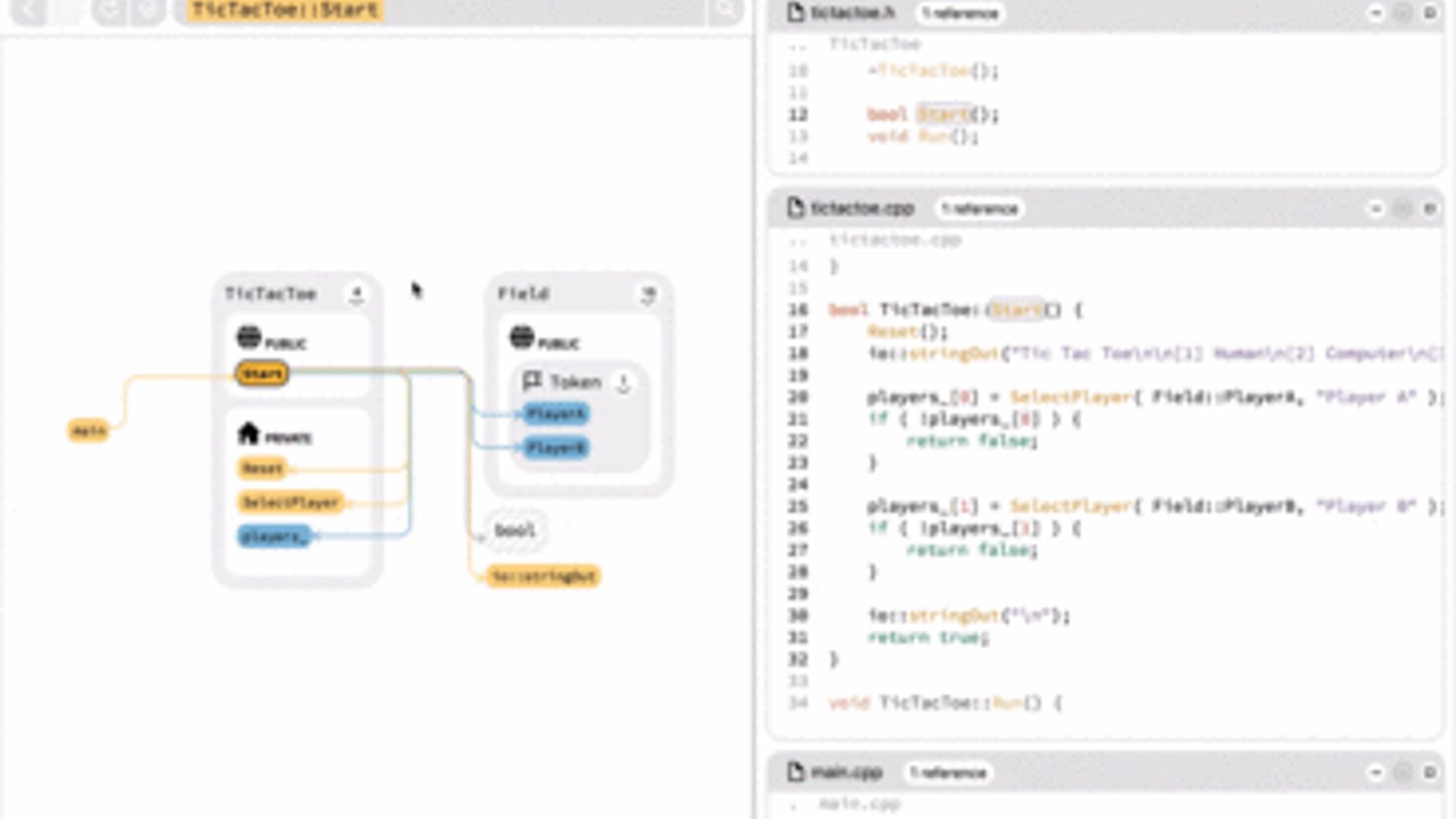
Task: Click the refresh button in toolbar
Action: [111, 11]
